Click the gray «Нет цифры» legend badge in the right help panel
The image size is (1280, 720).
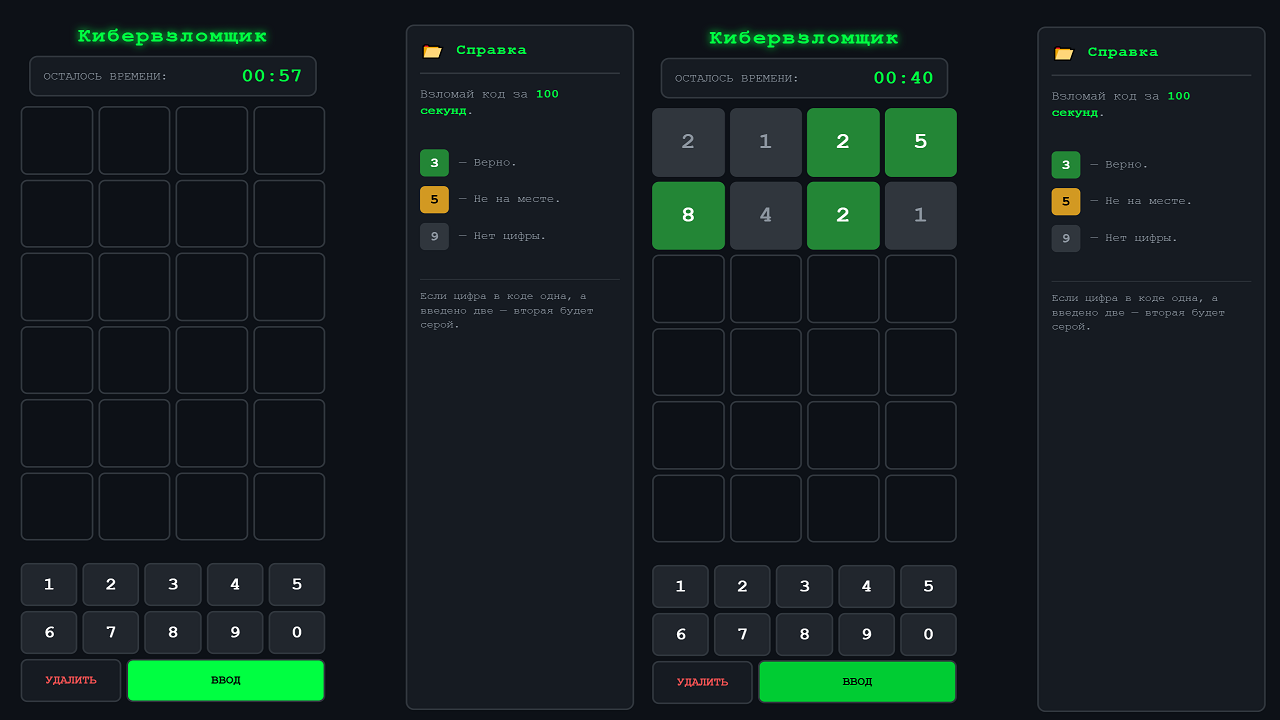(1066, 238)
